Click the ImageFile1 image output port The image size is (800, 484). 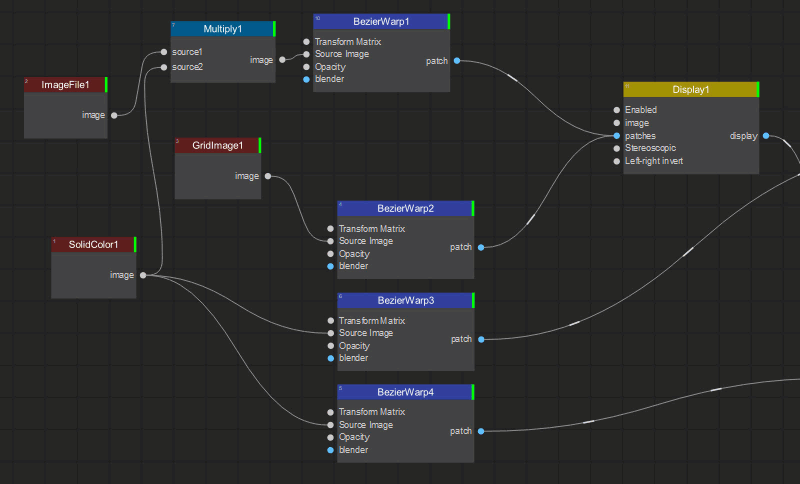tap(114, 115)
